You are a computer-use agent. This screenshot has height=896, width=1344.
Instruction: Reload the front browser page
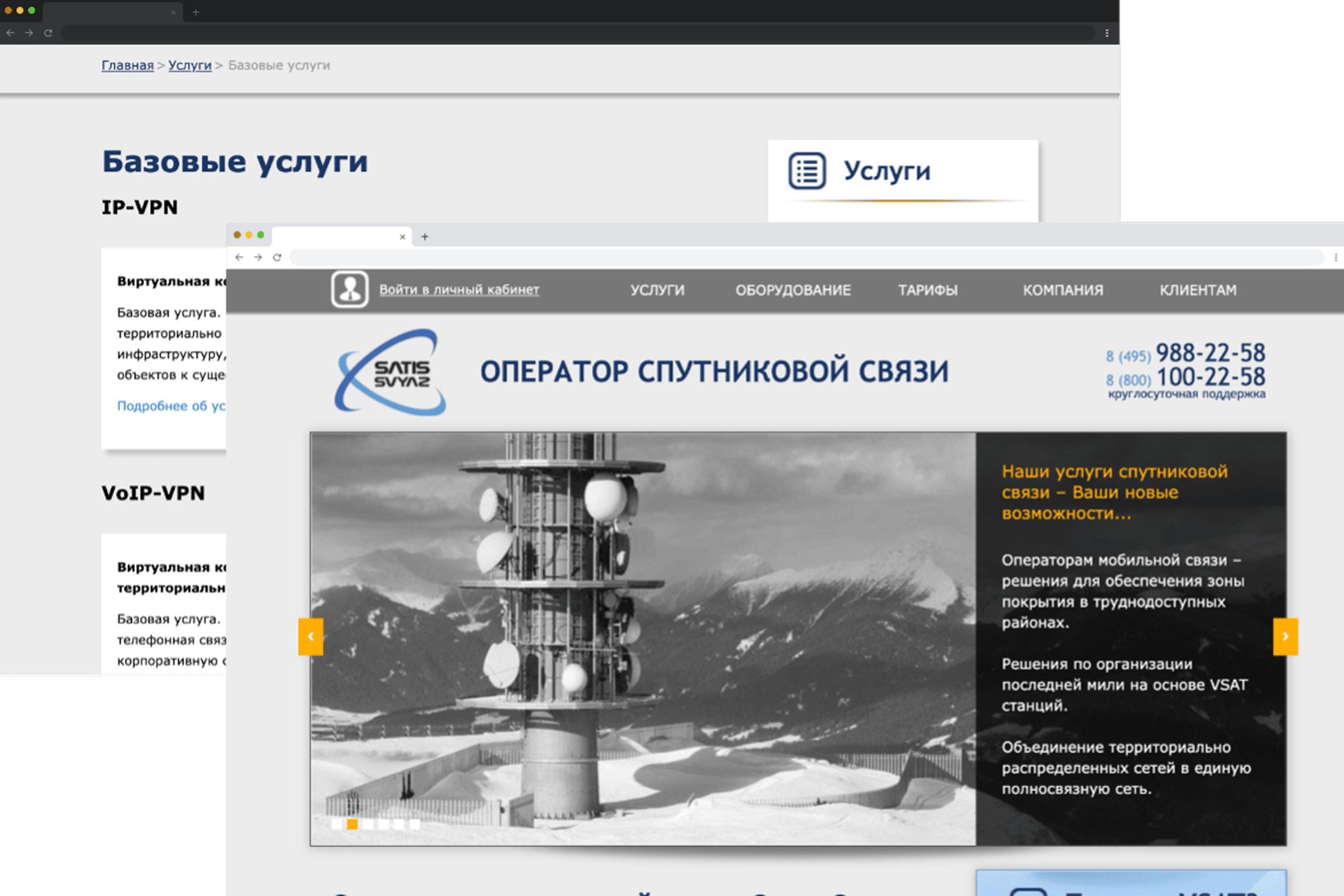point(277,257)
